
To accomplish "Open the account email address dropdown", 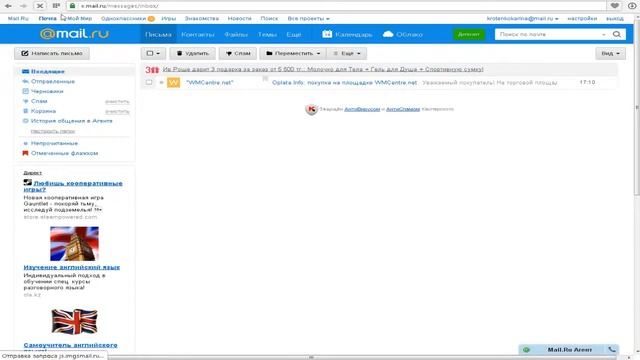I will point(522,18).
